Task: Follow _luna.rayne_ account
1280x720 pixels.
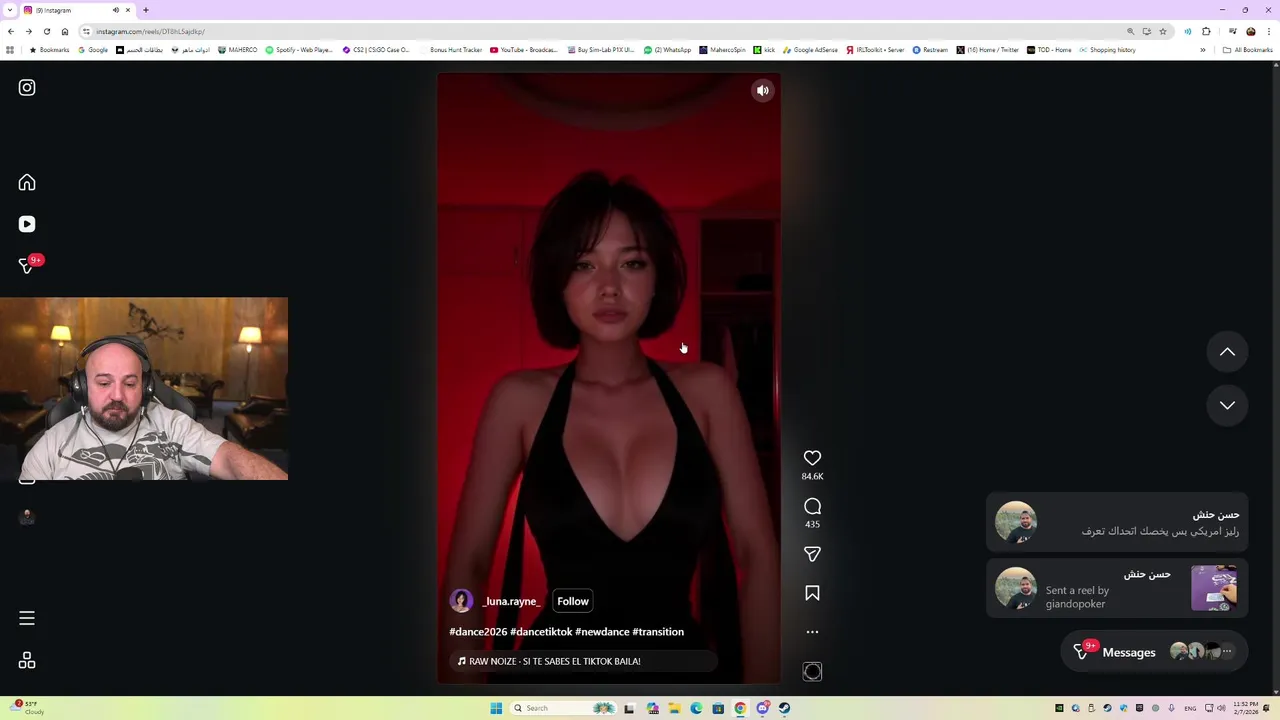Action: click(573, 601)
